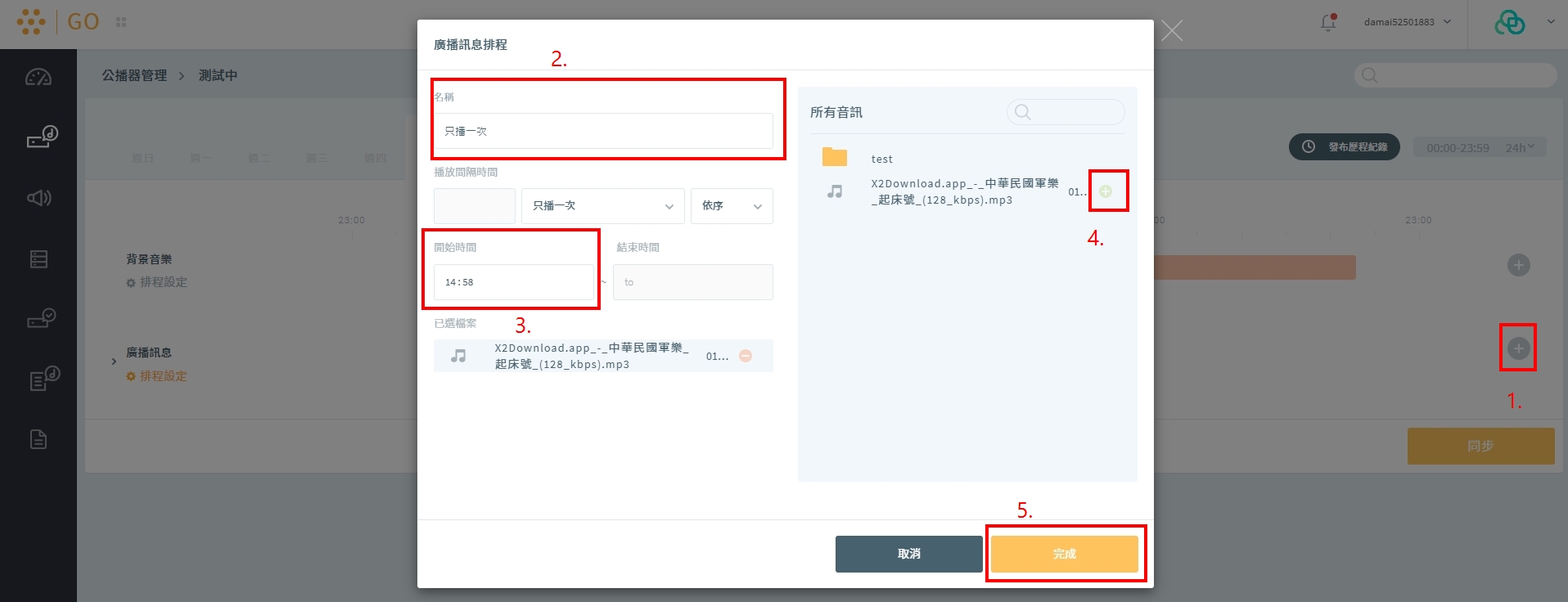The image size is (1568, 602).
Task: Click the search box in 所有音訊 panel
Action: pos(1066,112)
